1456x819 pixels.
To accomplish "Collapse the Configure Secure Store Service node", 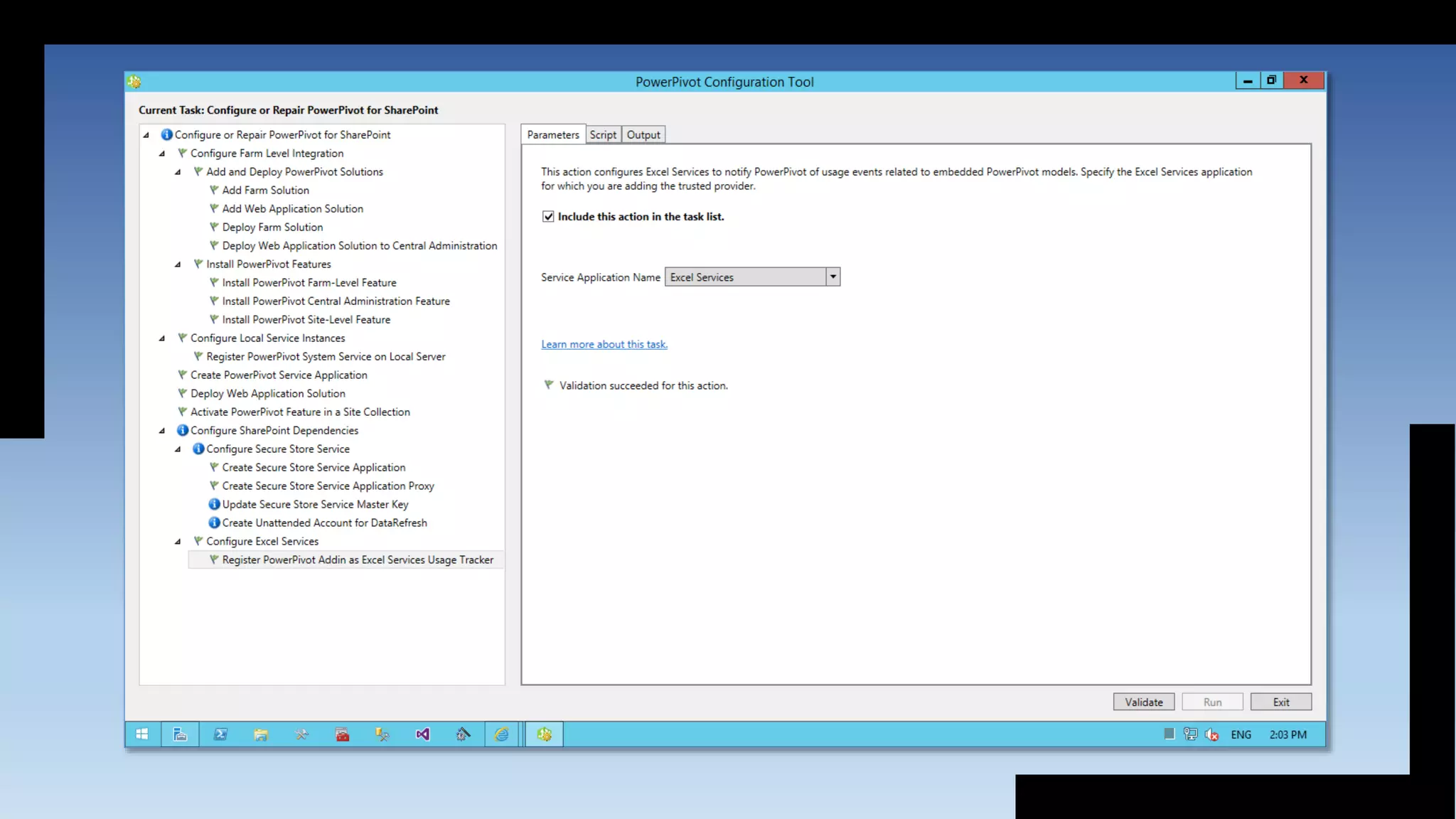I will click(178, 449).
